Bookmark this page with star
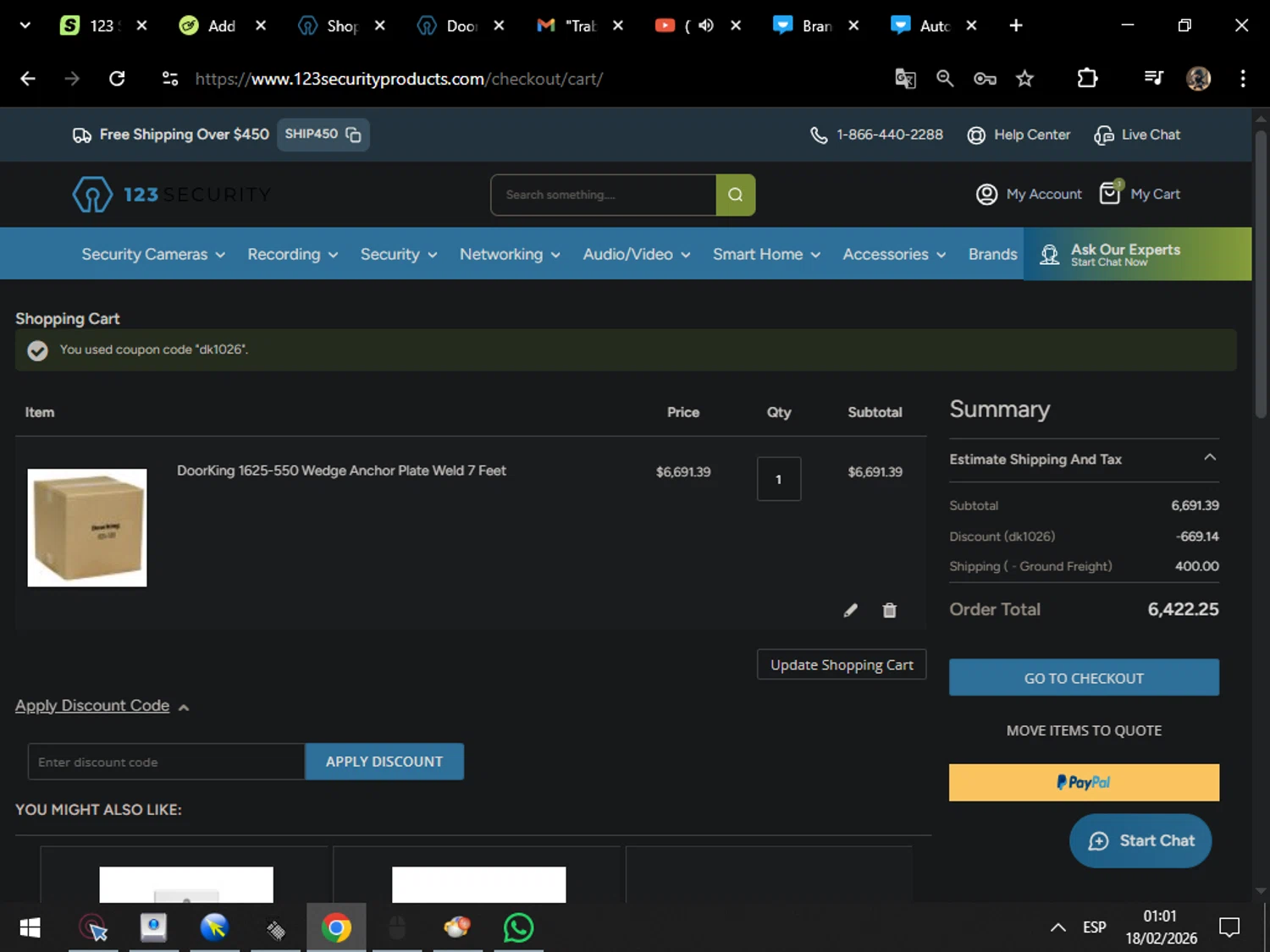This screenshot has height=952, width=1270. (1024, 79)
